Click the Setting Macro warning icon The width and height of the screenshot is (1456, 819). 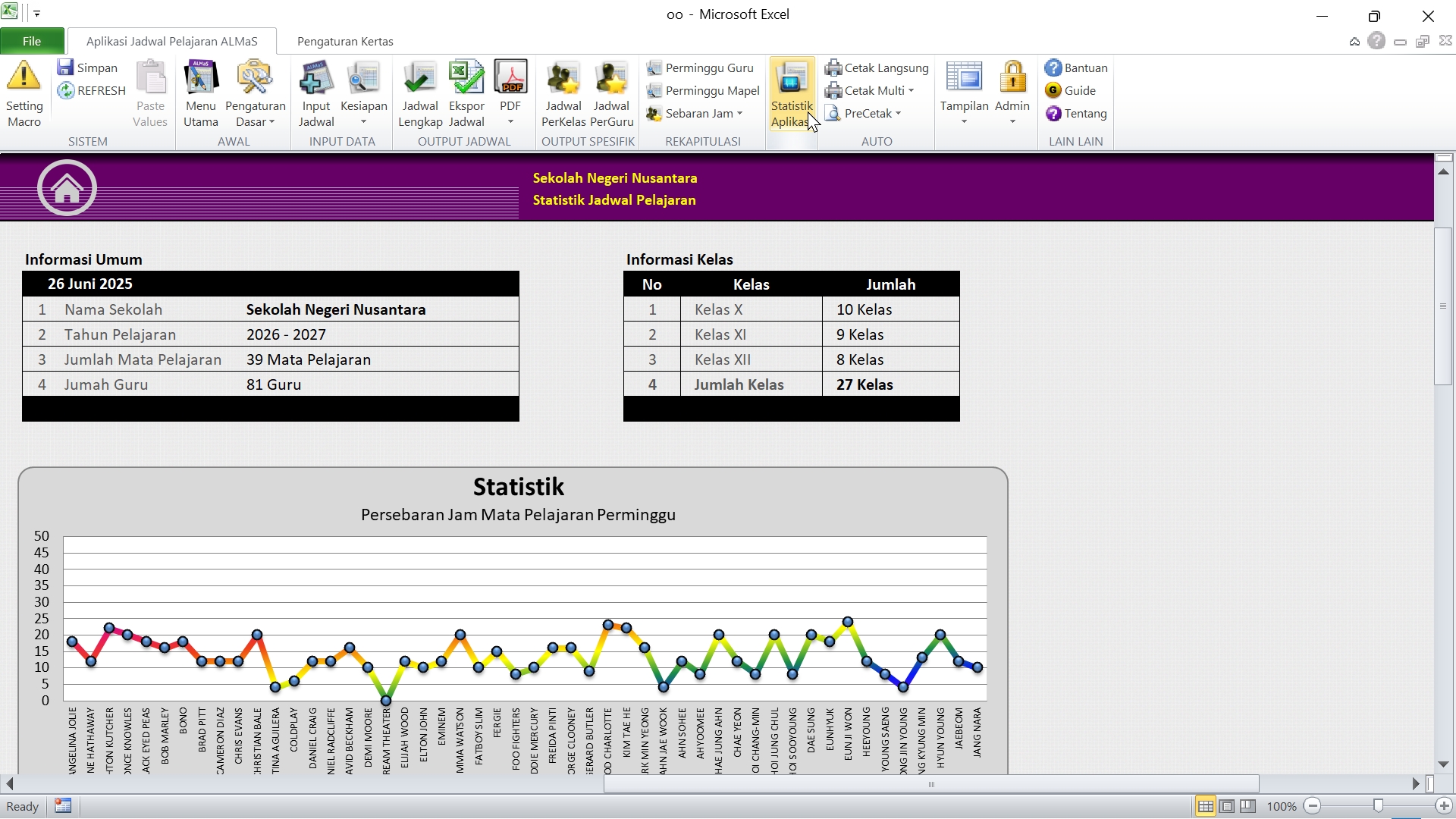(24, 77)
